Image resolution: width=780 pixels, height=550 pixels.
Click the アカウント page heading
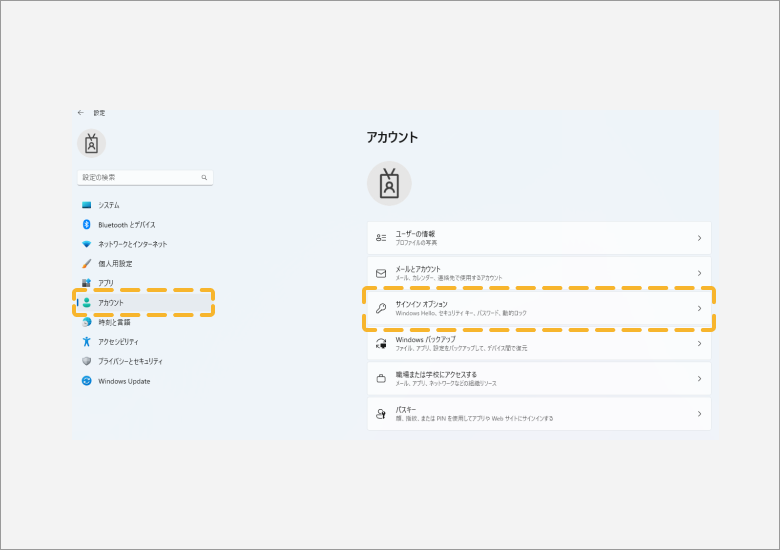click(392, 137)
